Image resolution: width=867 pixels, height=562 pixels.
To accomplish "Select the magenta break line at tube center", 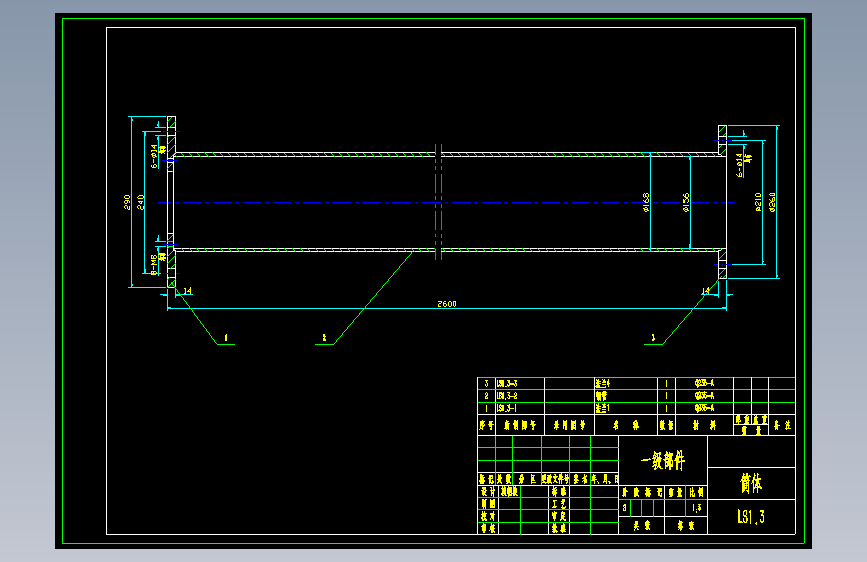I will pos(438,202).
